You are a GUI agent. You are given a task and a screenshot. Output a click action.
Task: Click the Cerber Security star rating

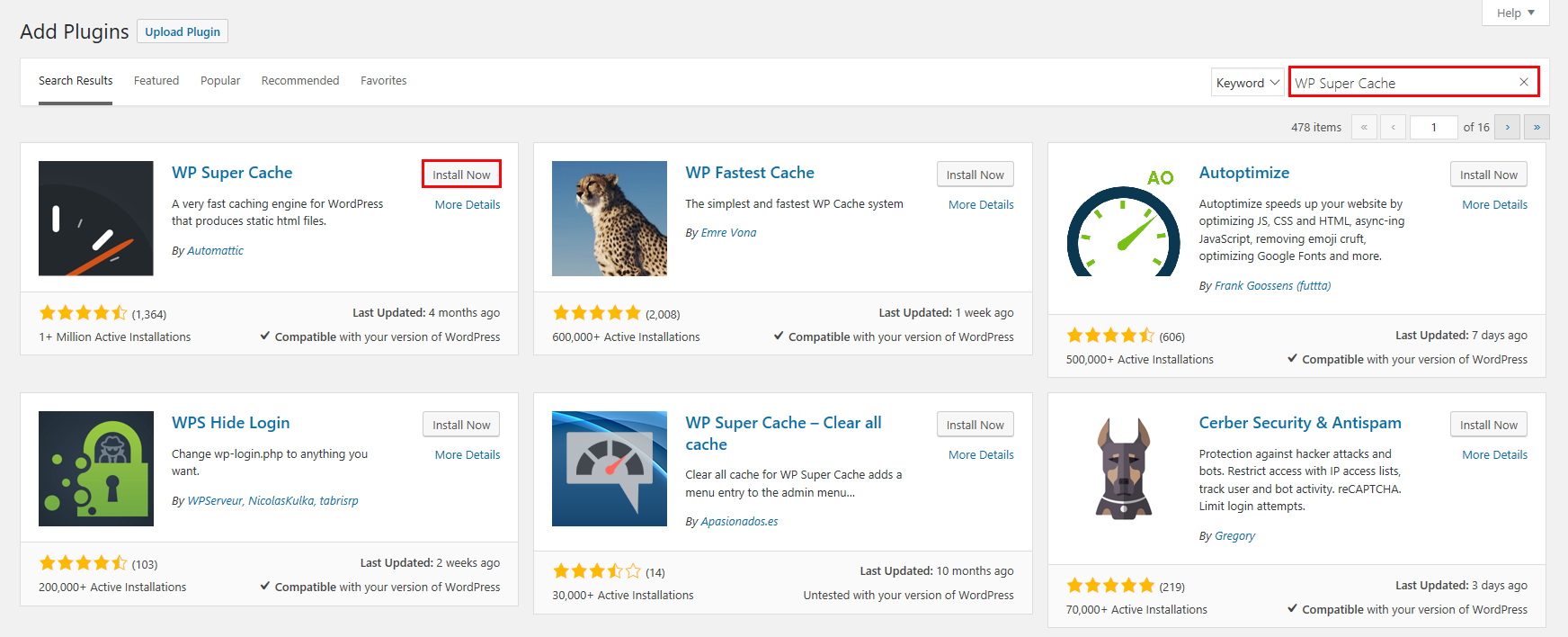1110,586
